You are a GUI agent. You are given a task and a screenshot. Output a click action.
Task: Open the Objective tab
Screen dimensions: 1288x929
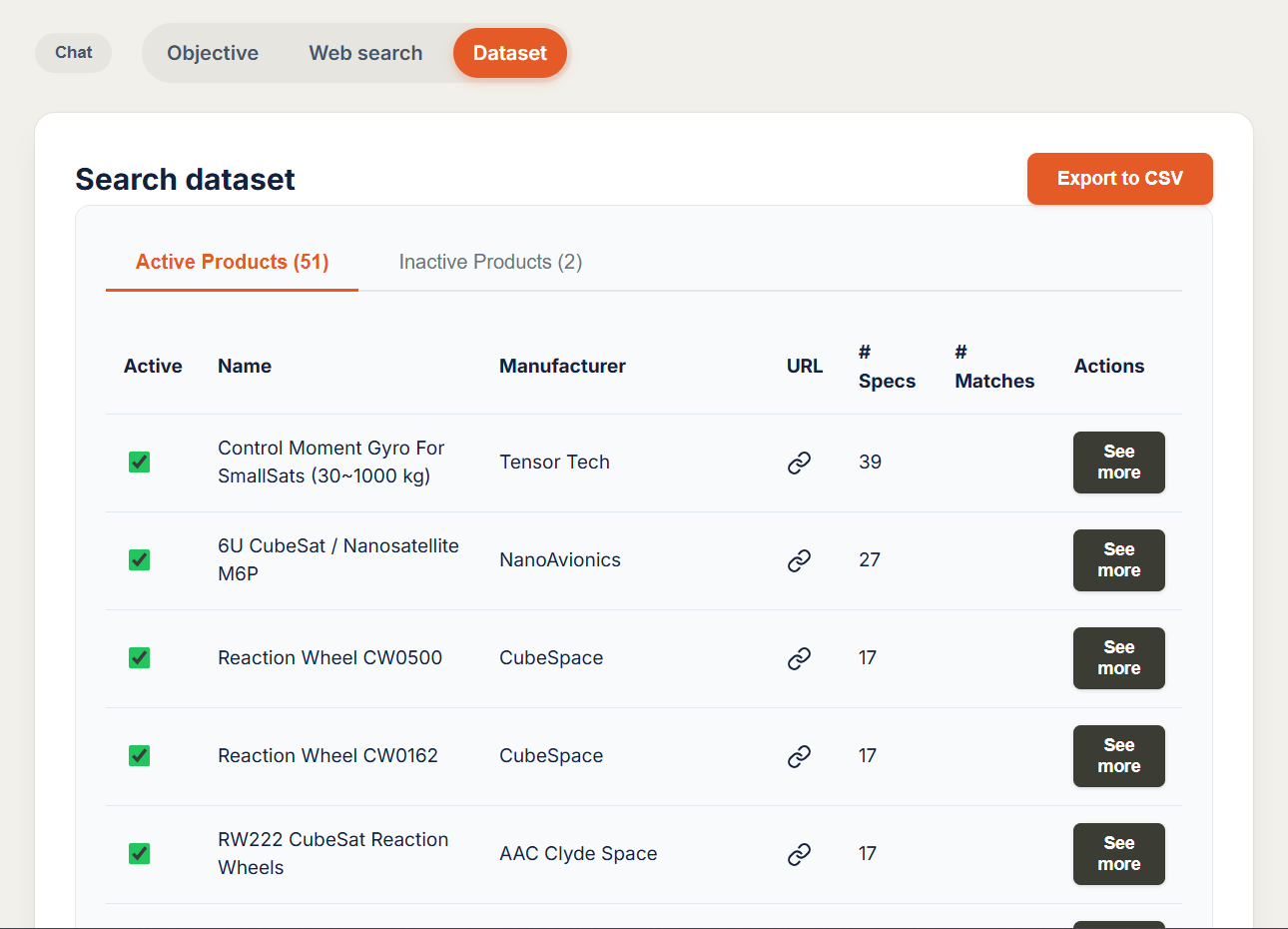point(212,53)
